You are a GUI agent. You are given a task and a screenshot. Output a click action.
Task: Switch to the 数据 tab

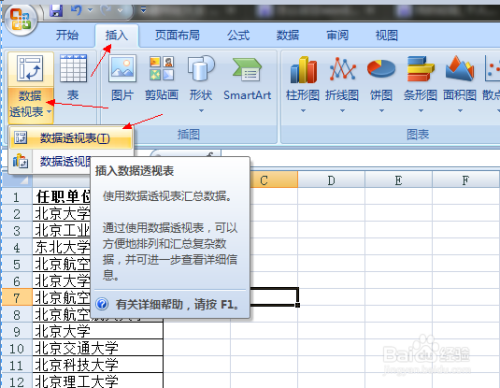(x=288, y=35)
